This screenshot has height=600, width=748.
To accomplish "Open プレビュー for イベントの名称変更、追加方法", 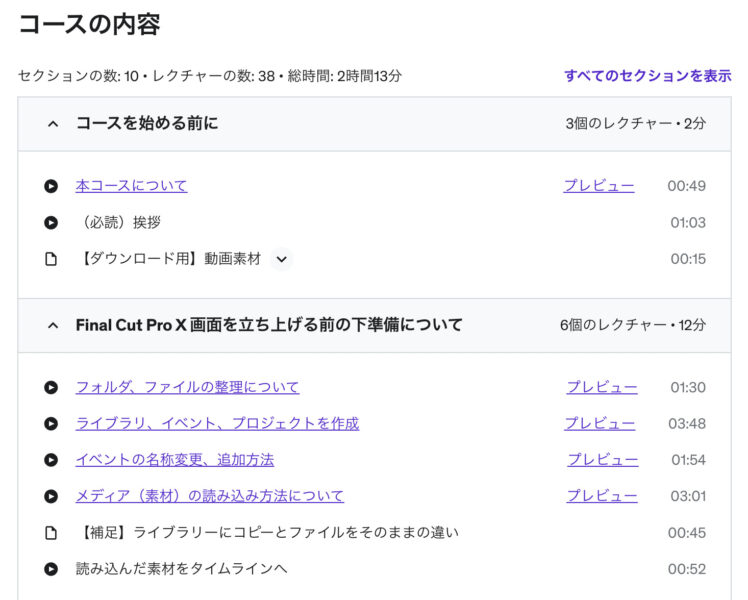I will (603, 460).
